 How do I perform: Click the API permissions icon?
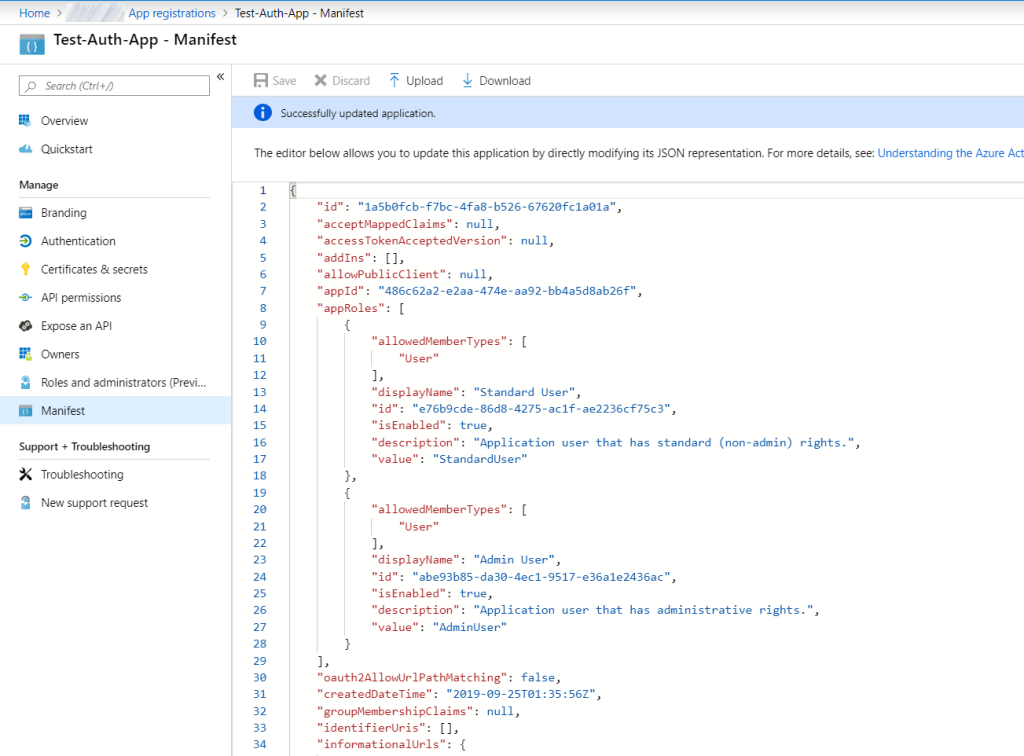coord(25,298)
